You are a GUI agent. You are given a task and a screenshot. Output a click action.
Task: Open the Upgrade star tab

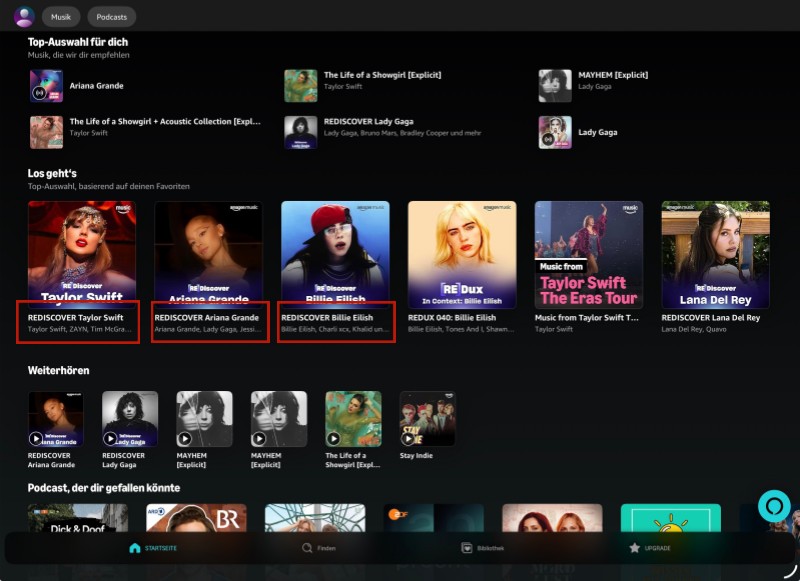(x=650, y=548)
